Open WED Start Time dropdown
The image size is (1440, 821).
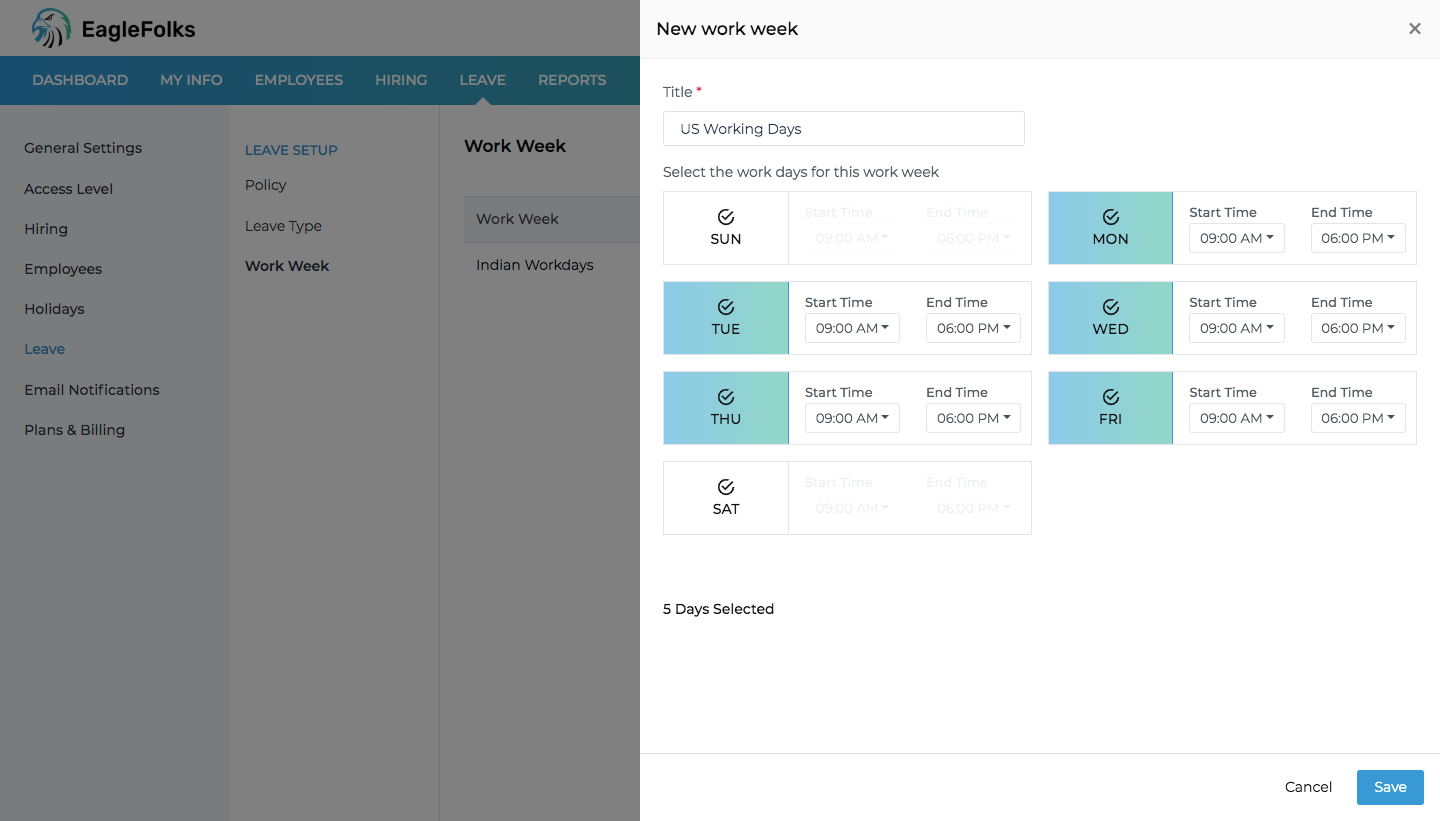(1237, 328)
